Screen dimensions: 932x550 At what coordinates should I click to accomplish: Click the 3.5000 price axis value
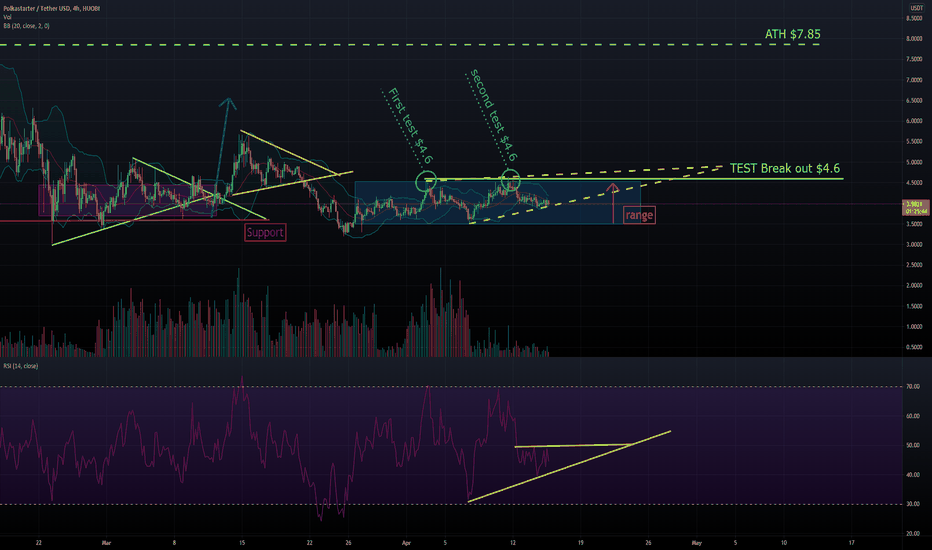tap(914, 224)
